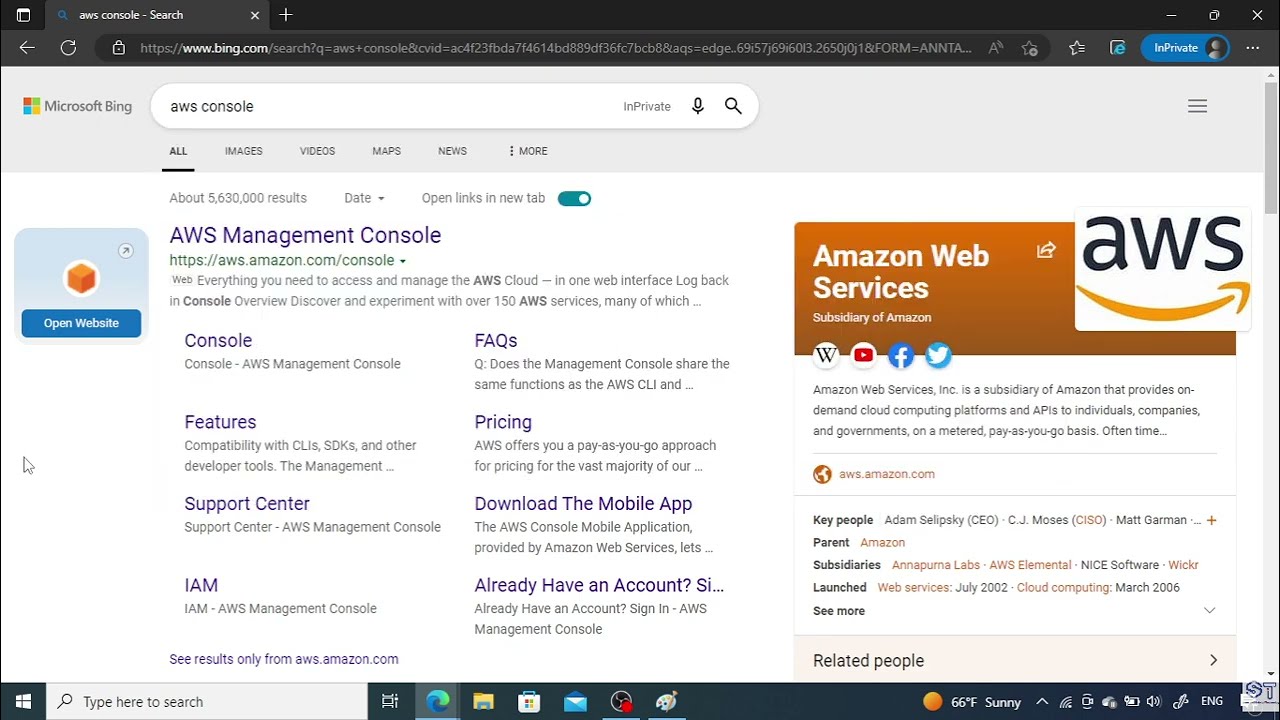Expand the Related people section
Viewport: 1280px width, 720px height.
pos(1015,661)
